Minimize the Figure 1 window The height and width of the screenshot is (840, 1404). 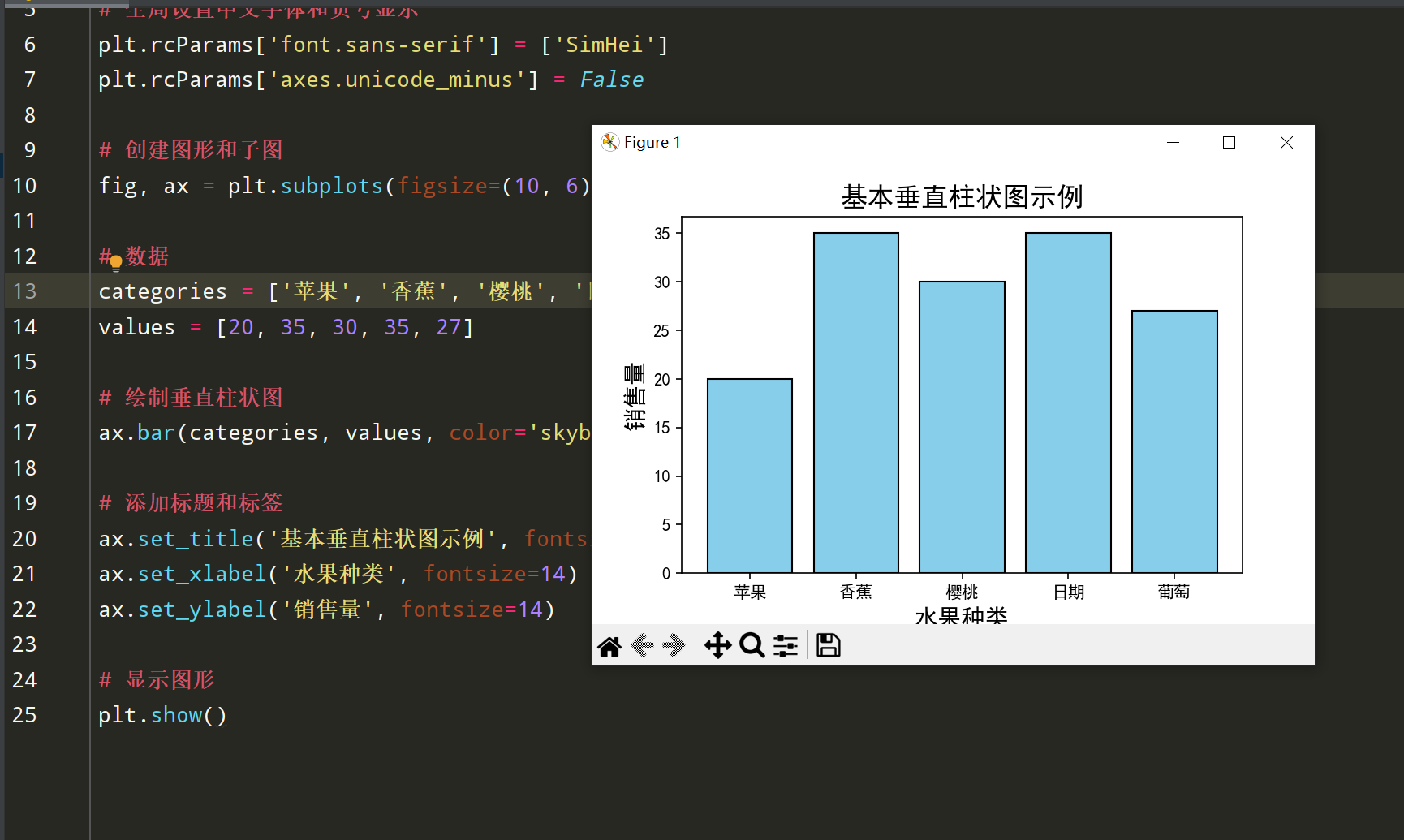pos(1173,143)
